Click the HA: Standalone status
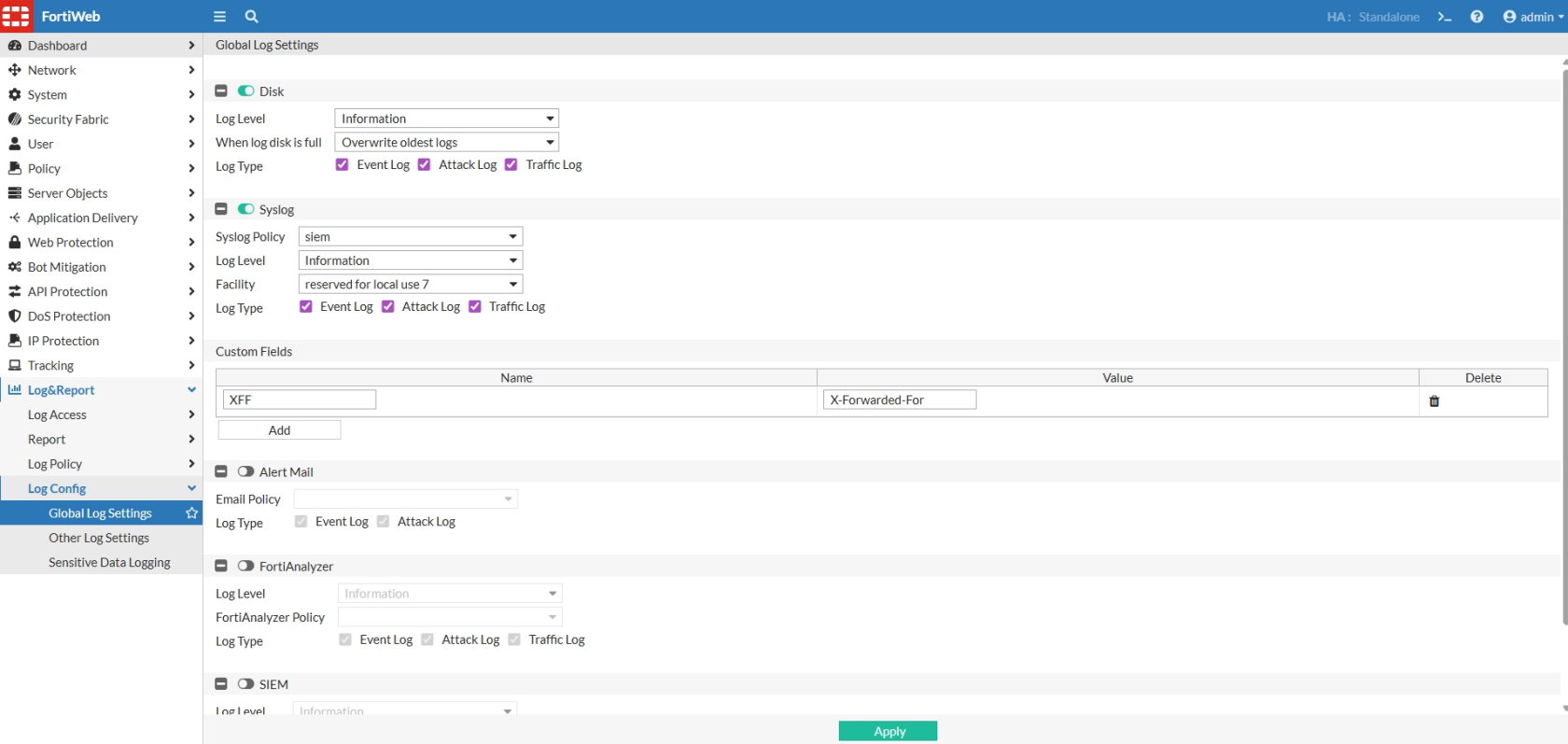 coord(1373,17)
